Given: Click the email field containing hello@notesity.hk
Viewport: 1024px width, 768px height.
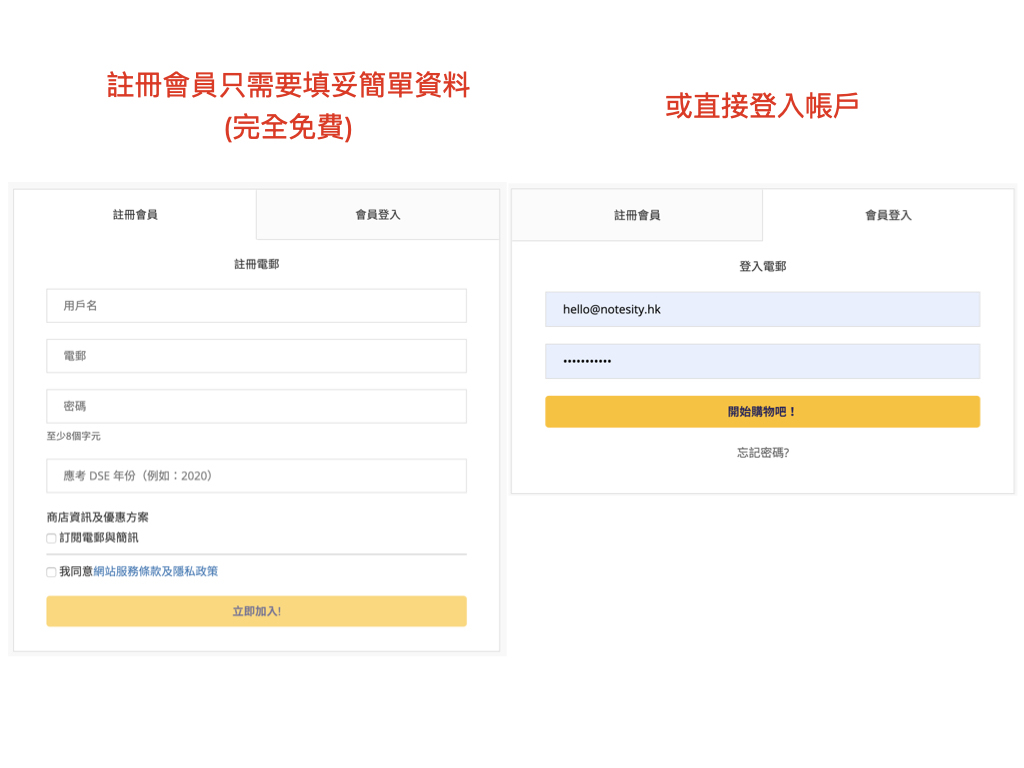Looking at the screenshot, I should pos(762,310).
